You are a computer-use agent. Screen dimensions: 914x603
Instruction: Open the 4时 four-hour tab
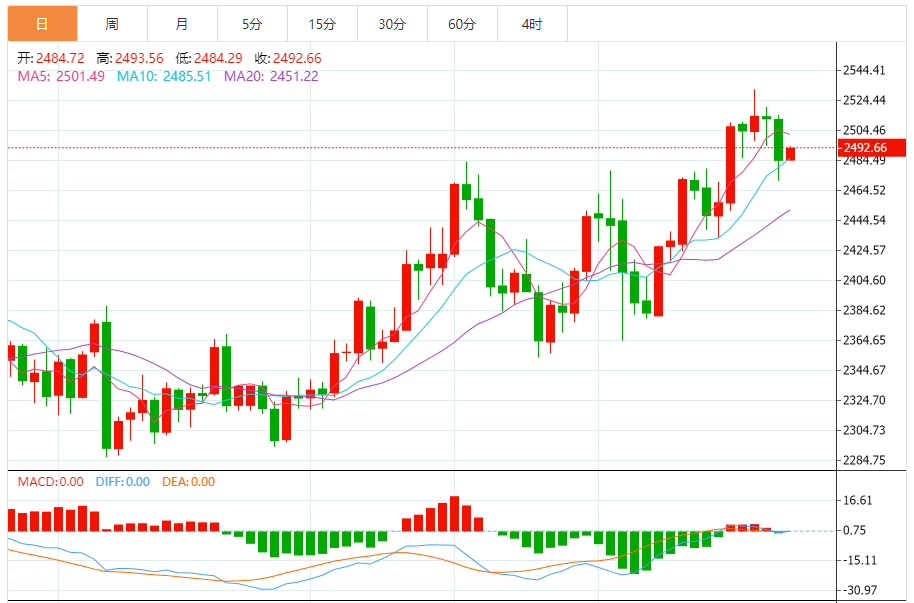click(x=532, y=24)
